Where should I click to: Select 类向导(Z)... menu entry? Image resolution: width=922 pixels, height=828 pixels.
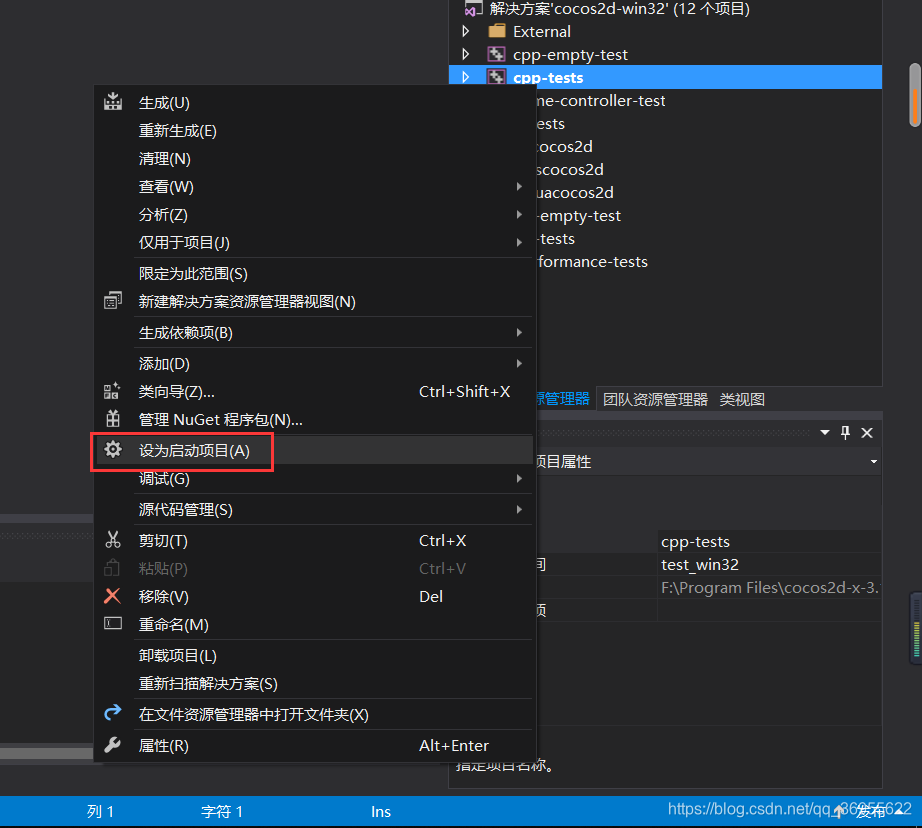(x=314, y=392)
